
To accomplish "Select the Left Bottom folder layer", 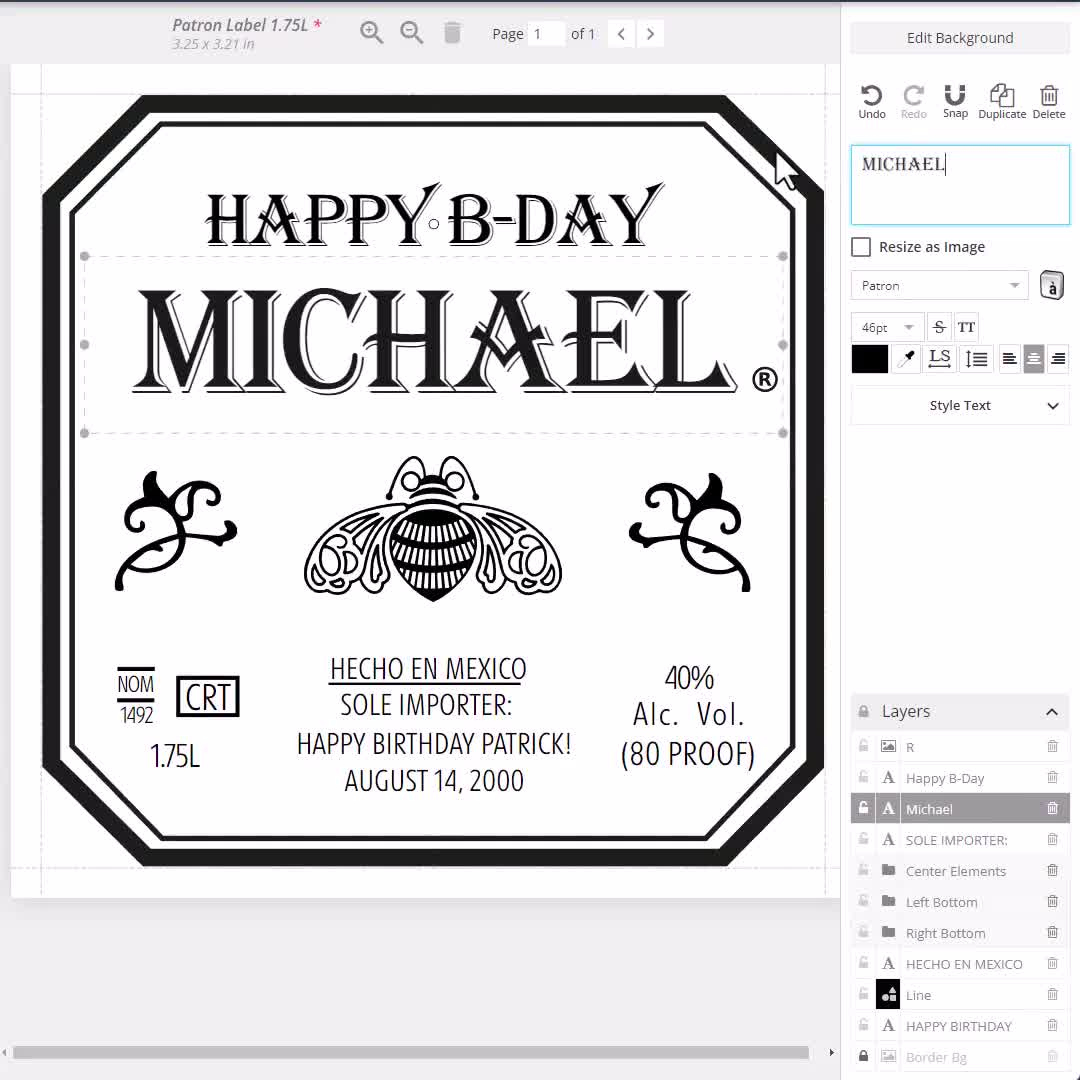I will point(959,902).
